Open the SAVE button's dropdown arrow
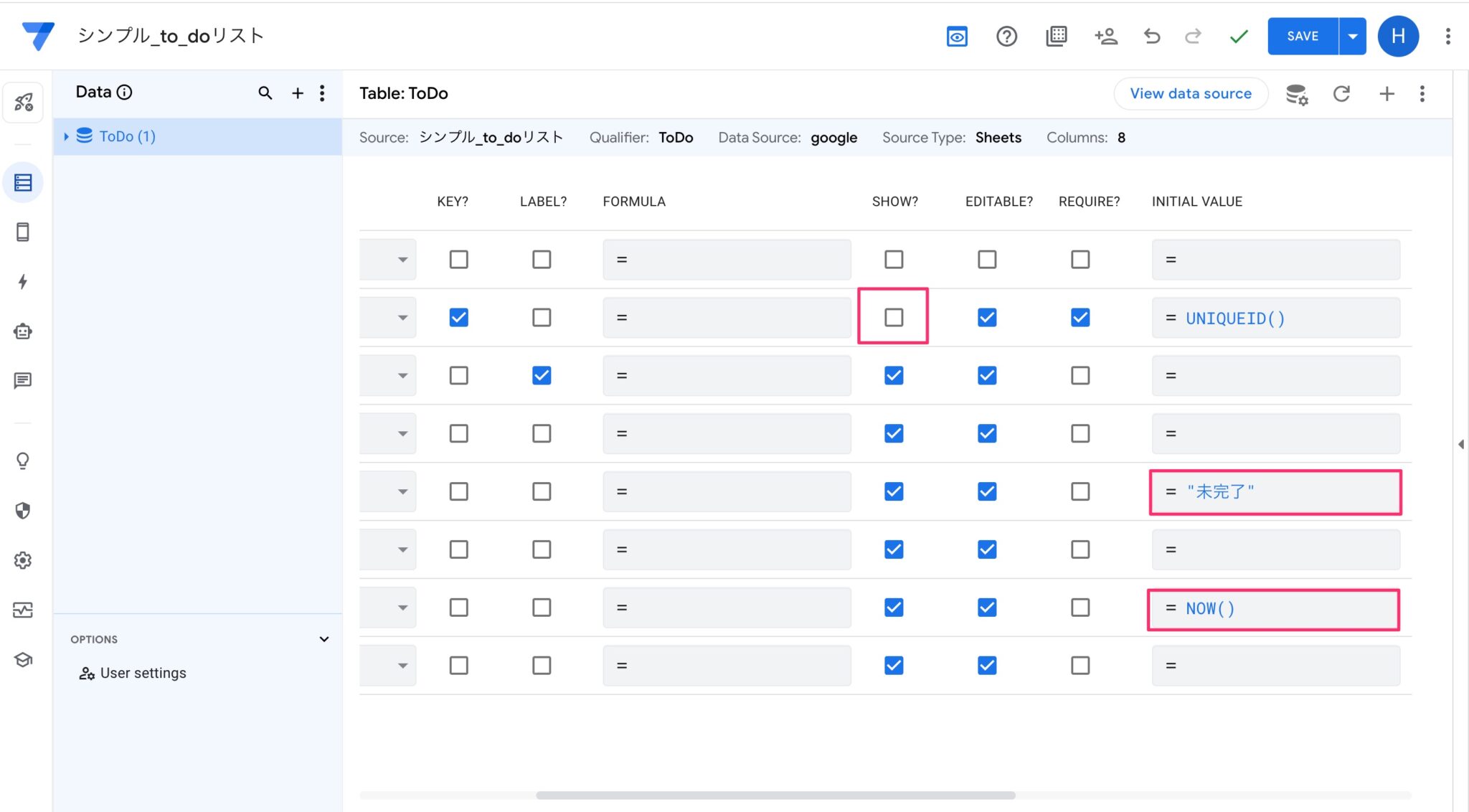The width and height of the screenshot is (1469, 812). (1353, 36)
